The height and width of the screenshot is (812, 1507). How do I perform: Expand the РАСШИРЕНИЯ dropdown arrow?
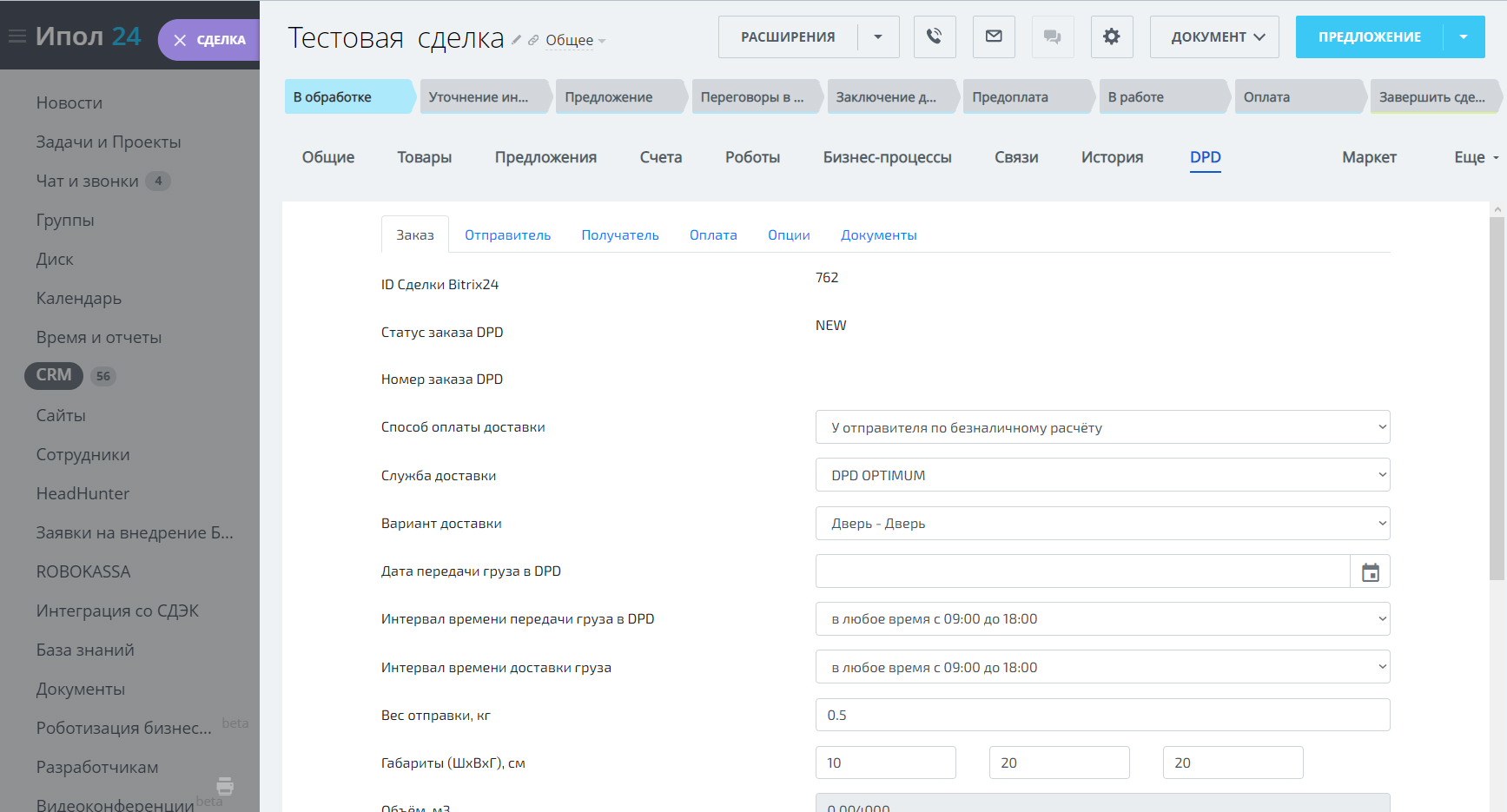878,36
